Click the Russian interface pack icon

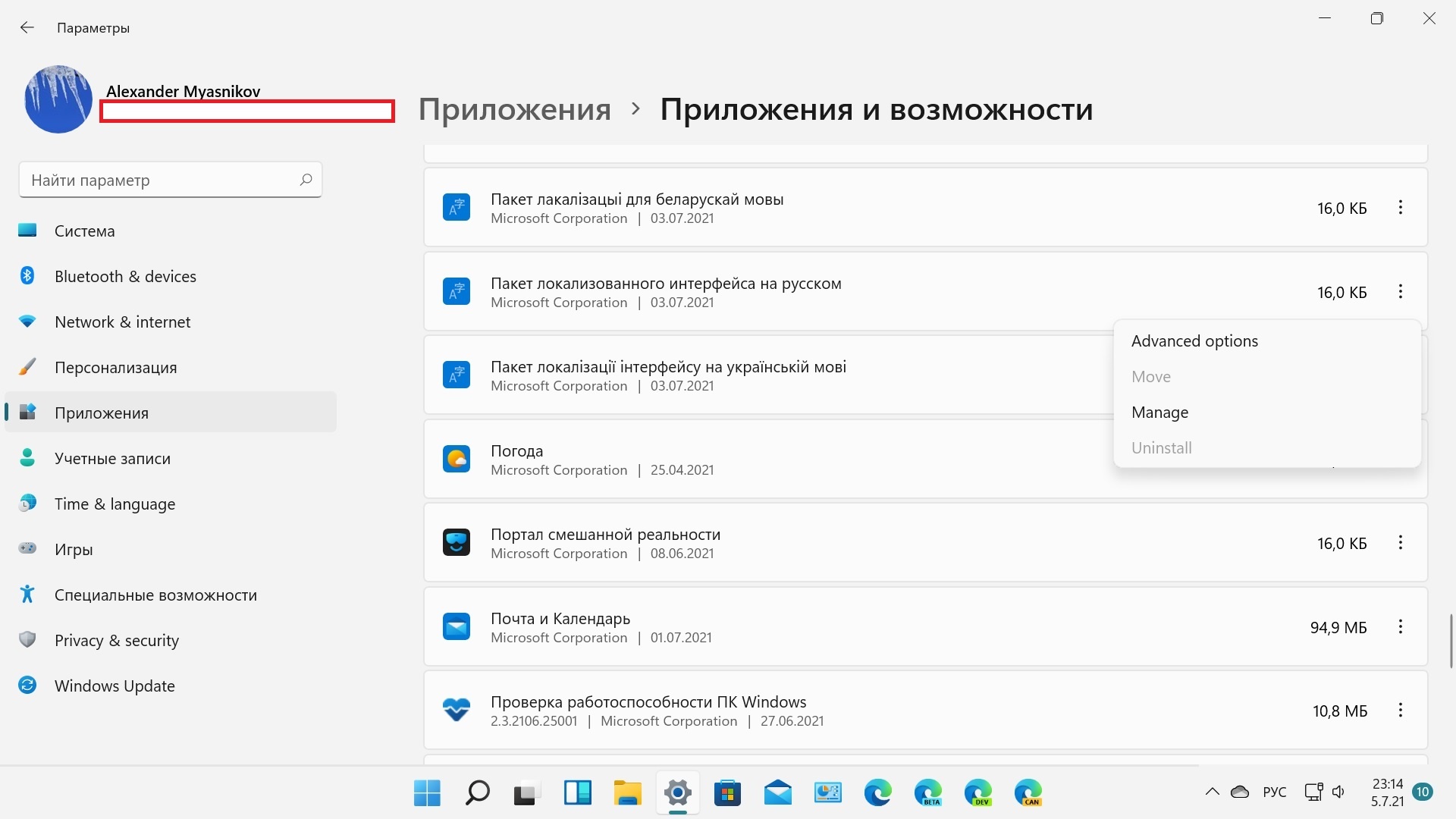pyautogui.click(x=457, y=291)
